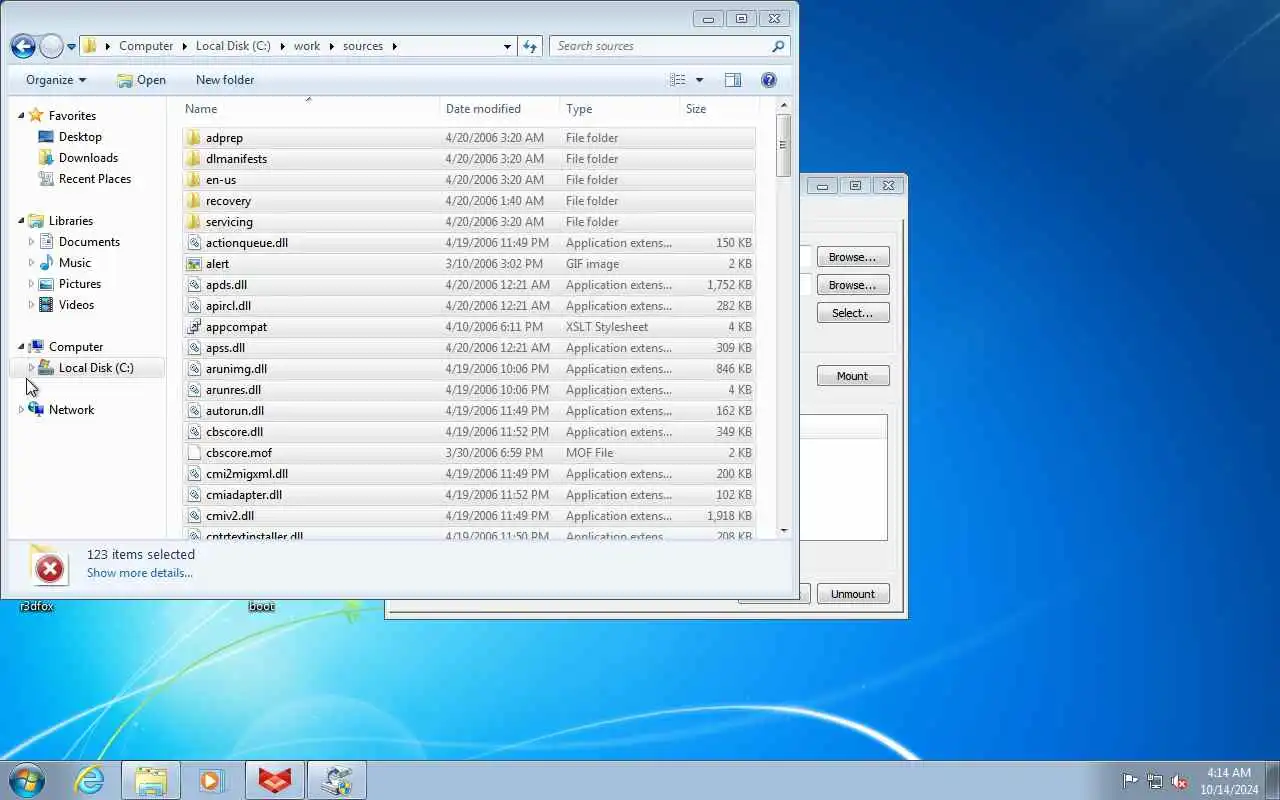Image resolution: width=1280 pixels, height=800 pixels.
Task: Select Network in the navigation pane
Action: tap(71, 410)
